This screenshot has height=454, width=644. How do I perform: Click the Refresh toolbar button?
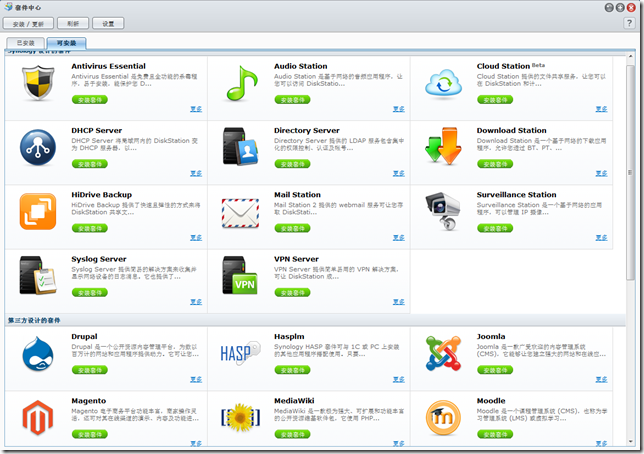point(73,23)
